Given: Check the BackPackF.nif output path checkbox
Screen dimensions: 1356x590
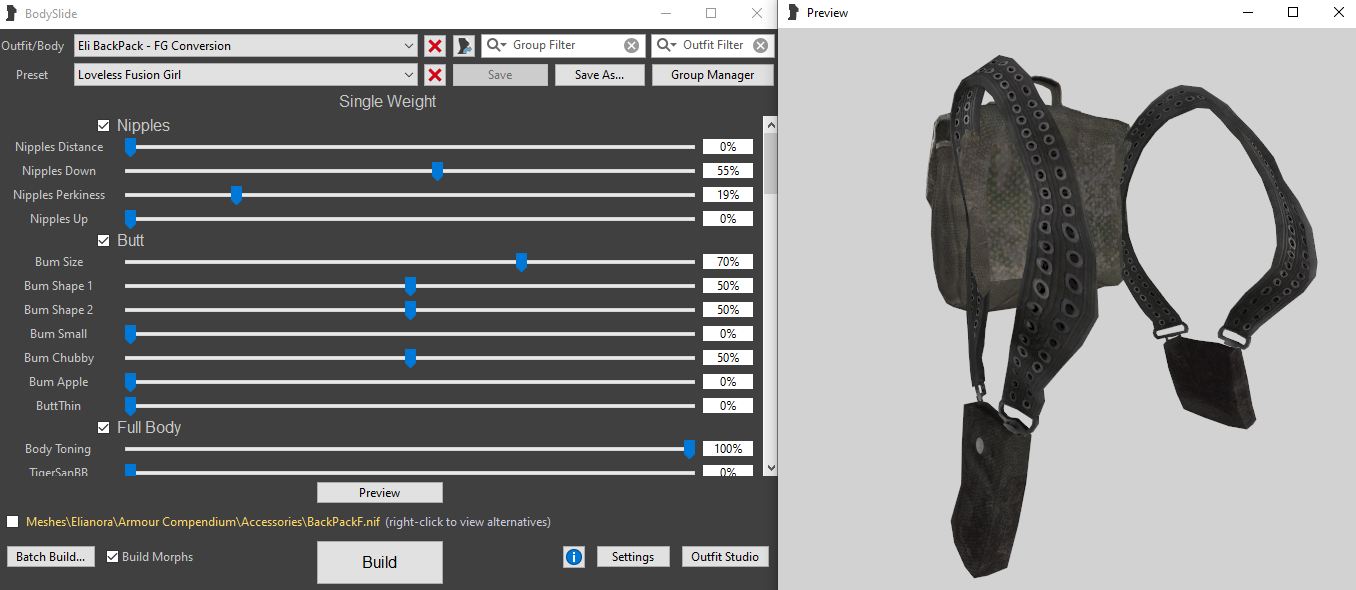Looking at the screenshot, I should point(12,521).
